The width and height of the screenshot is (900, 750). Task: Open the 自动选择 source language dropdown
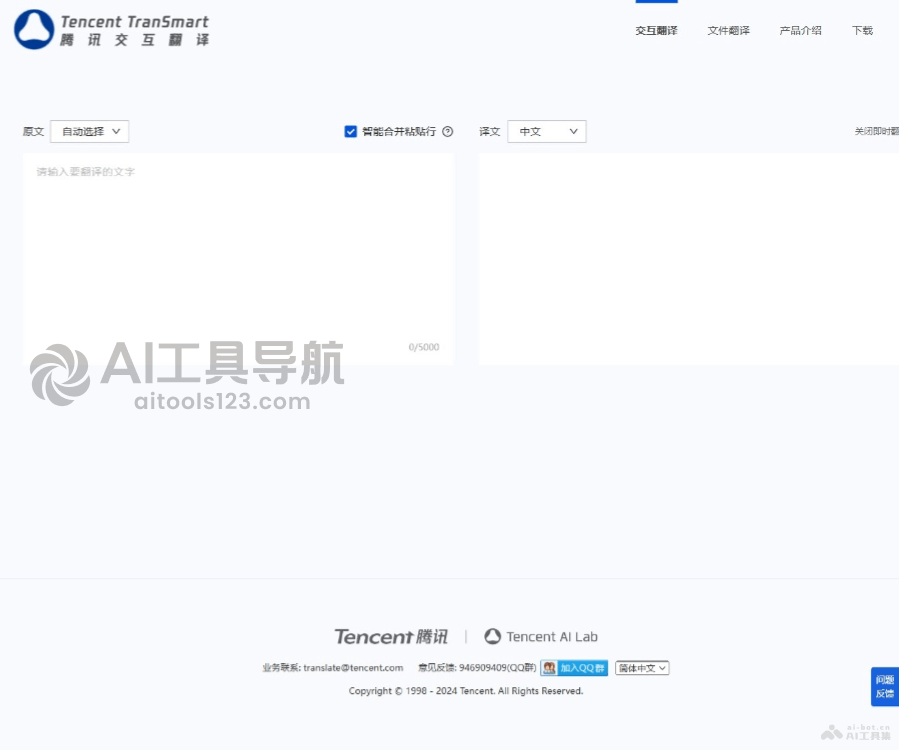point(90,131)
